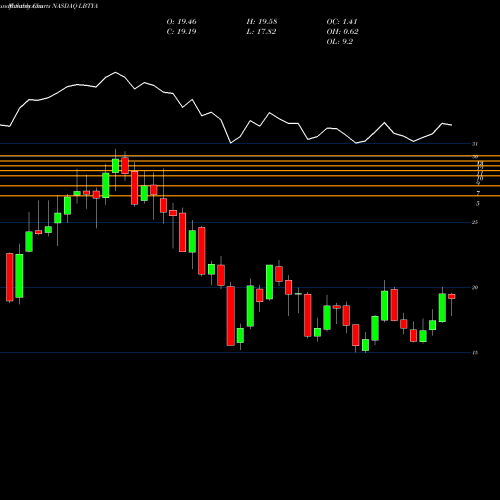Select the open value O: 19.46
Viewport: 500px width, 500px height.
182,22
